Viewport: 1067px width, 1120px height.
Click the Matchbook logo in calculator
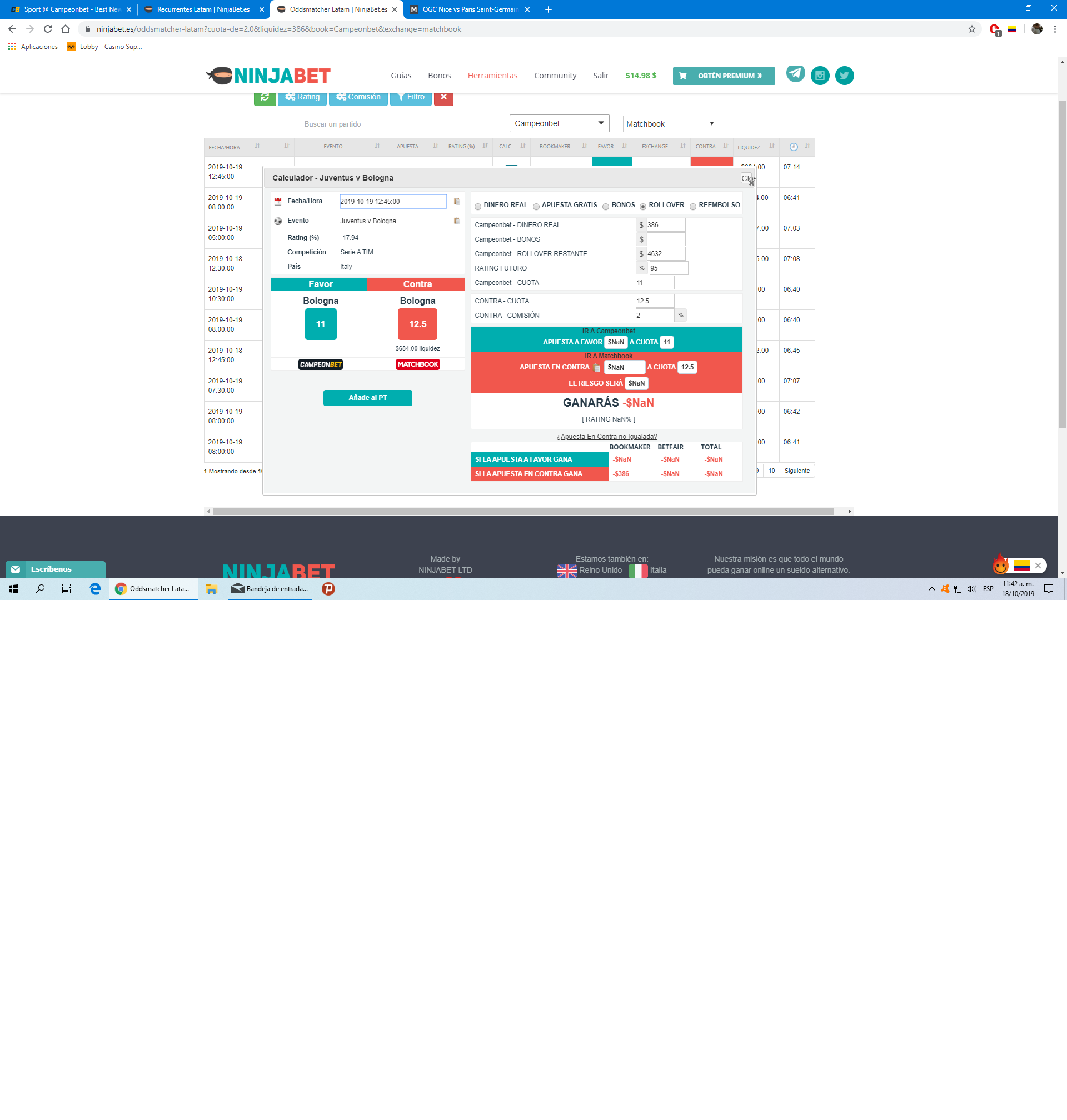click(417, 364)
